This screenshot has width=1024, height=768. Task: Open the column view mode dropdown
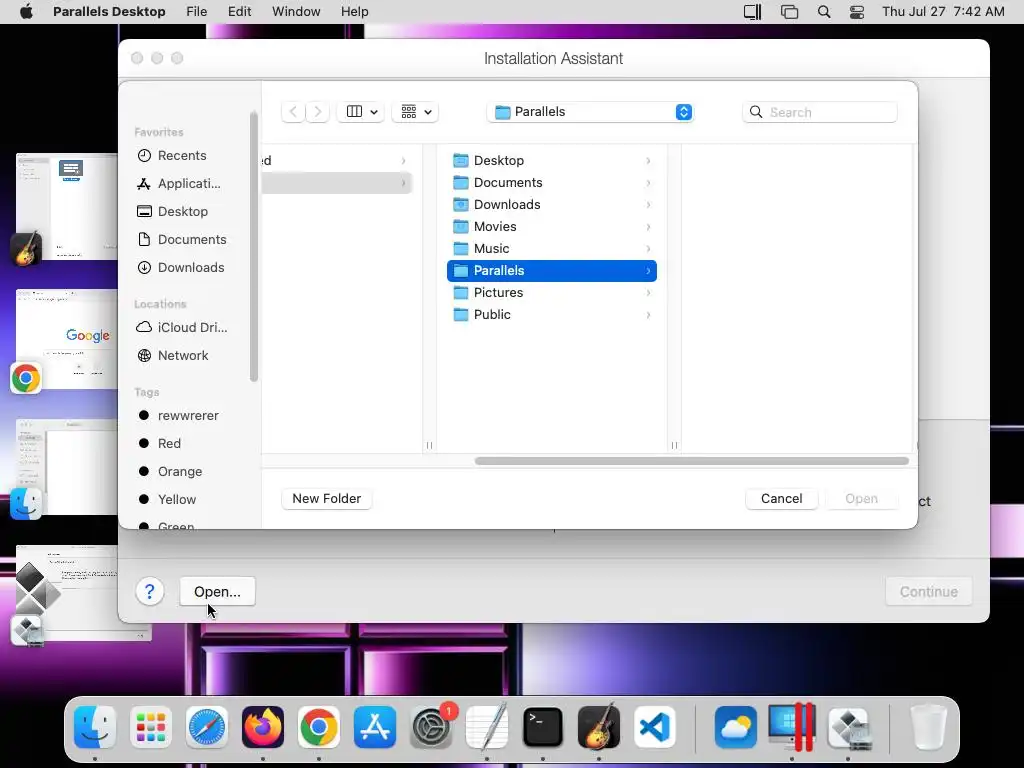coord(360,112)
